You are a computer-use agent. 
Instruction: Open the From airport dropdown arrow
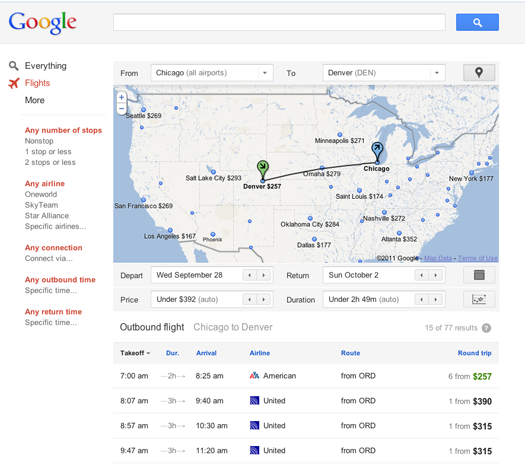tap(265, 73)
